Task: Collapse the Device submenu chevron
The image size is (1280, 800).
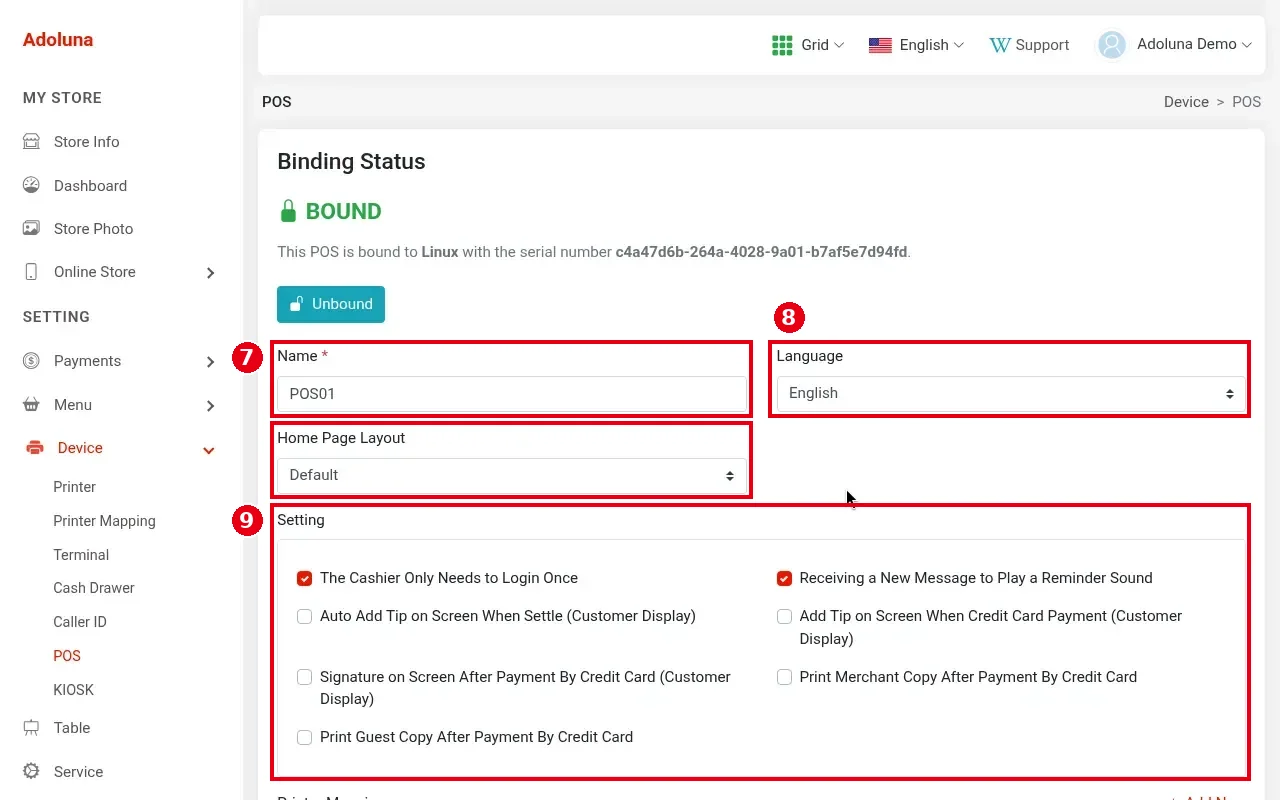Action: (x=209, y=450)
